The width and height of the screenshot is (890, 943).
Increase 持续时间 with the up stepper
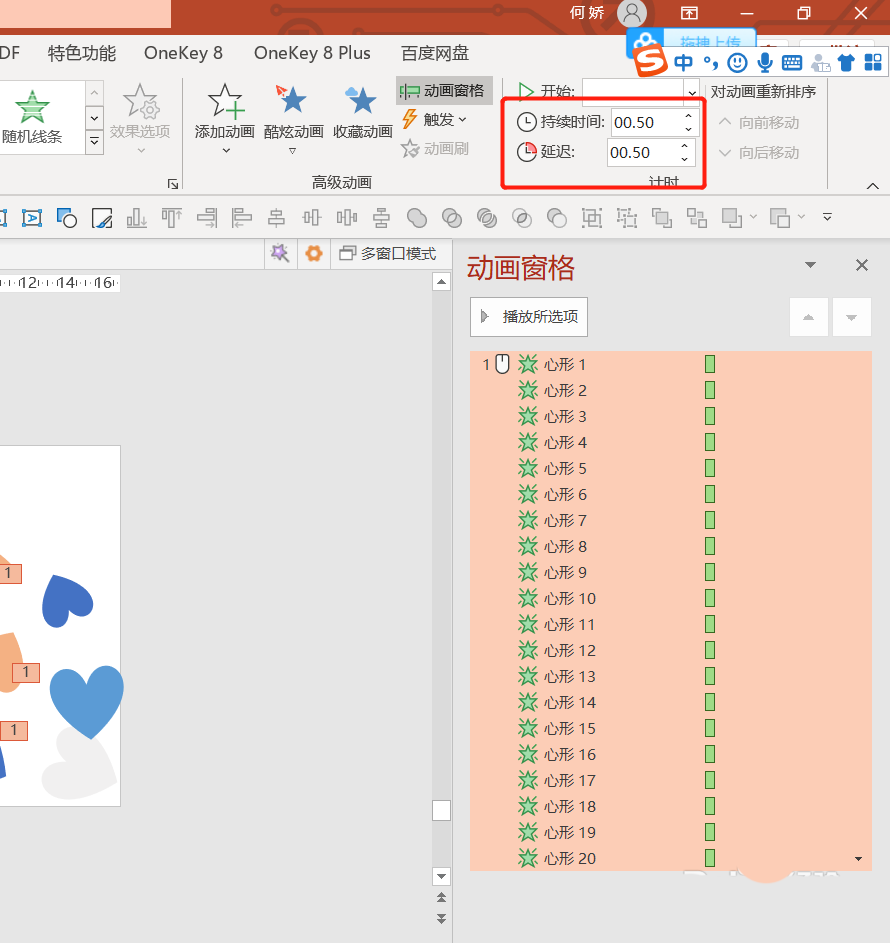coord(688,116)
